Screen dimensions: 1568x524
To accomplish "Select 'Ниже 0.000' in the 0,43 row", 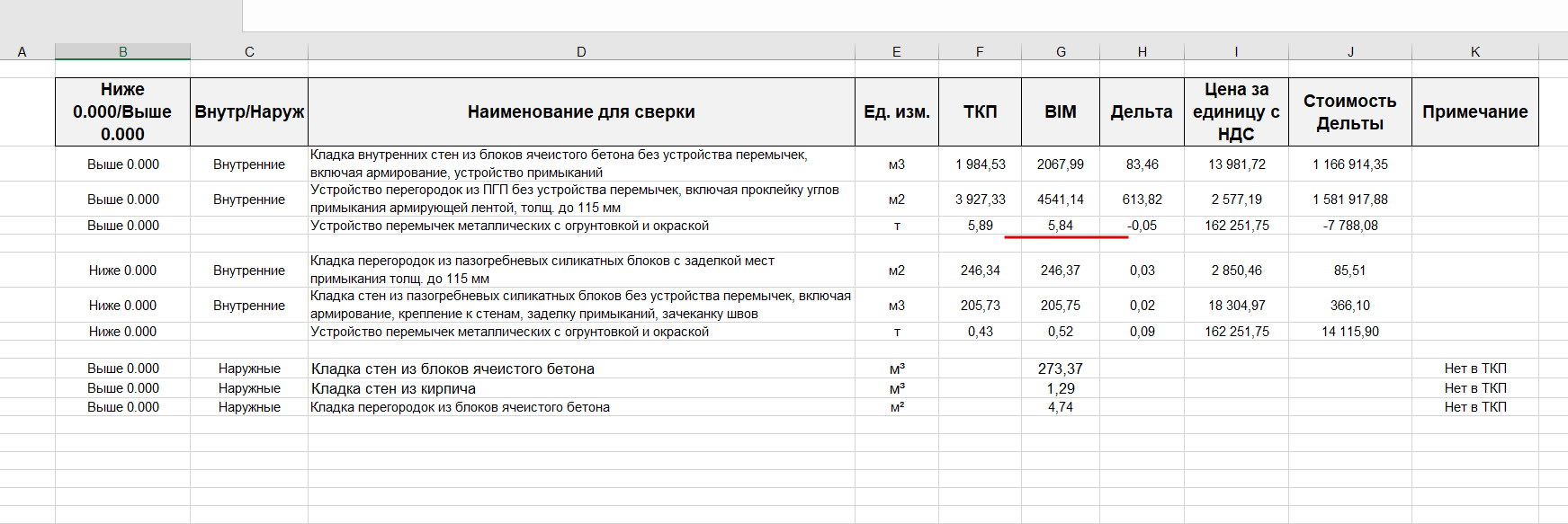I will tap(122, 332).
